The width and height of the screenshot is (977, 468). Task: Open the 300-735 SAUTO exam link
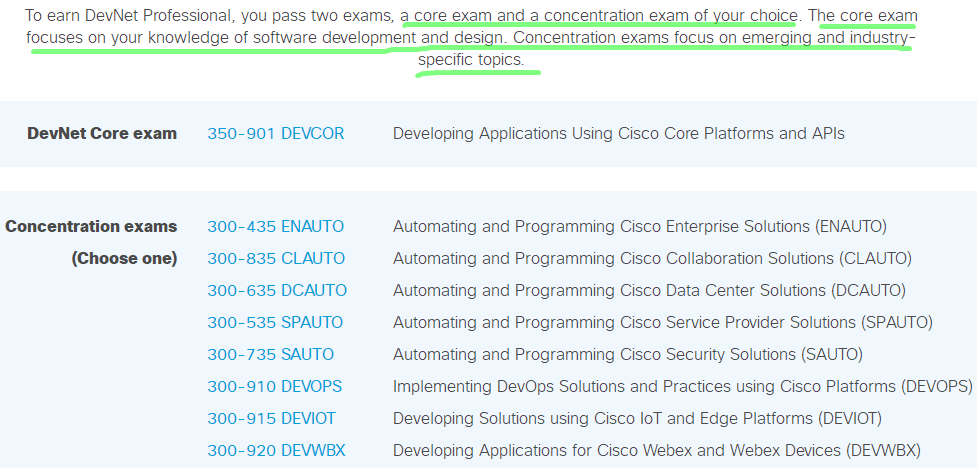[x=270, y=355]
